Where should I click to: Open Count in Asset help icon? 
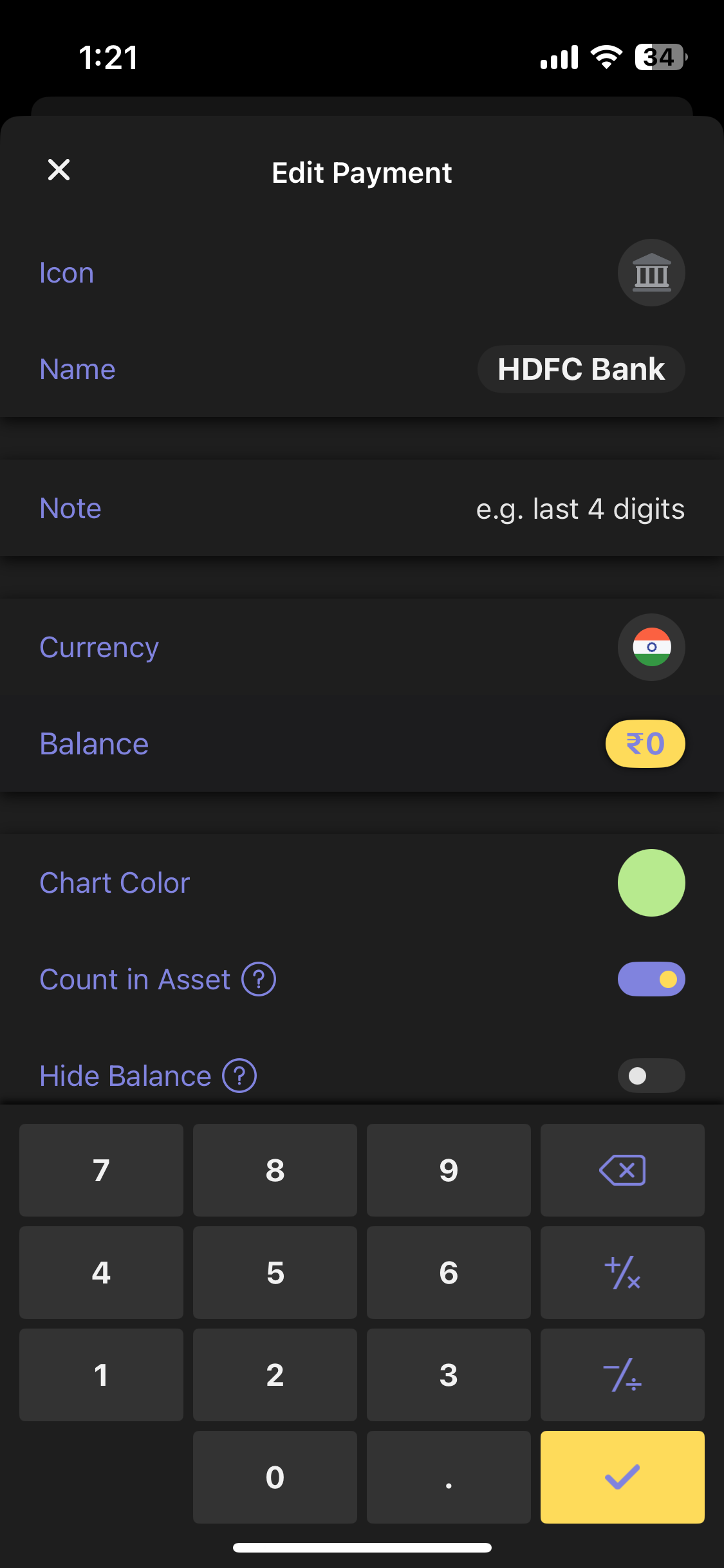click(259, 979)
